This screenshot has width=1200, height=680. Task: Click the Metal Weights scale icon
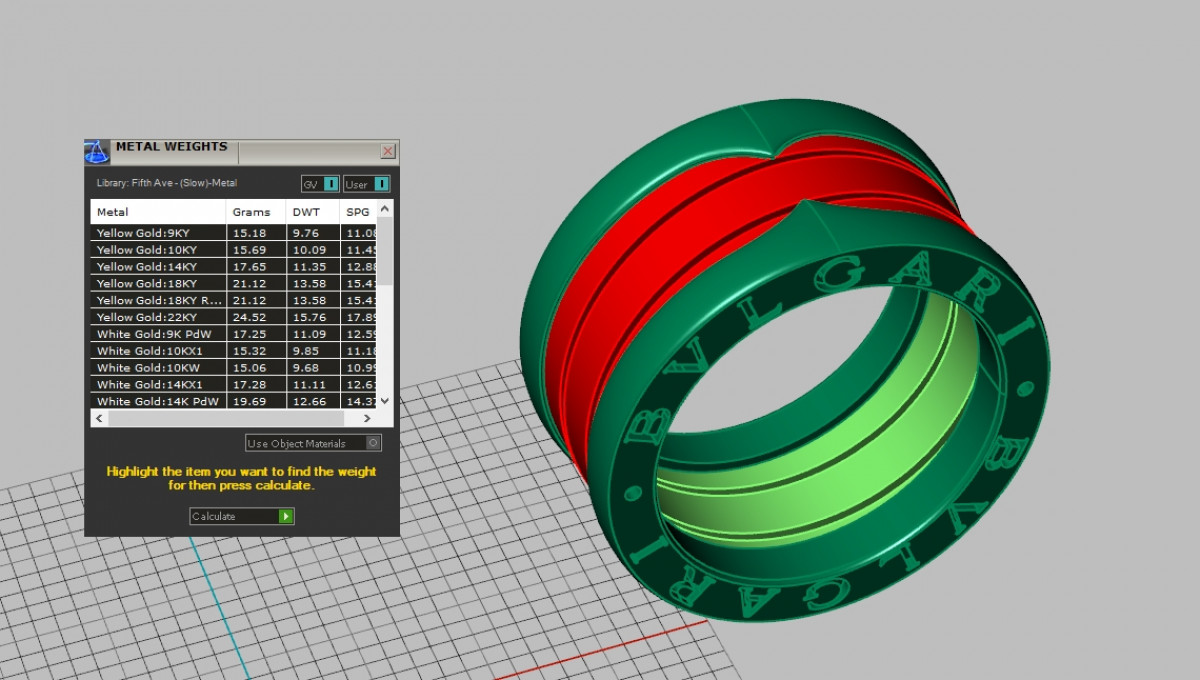pos(97,151)
